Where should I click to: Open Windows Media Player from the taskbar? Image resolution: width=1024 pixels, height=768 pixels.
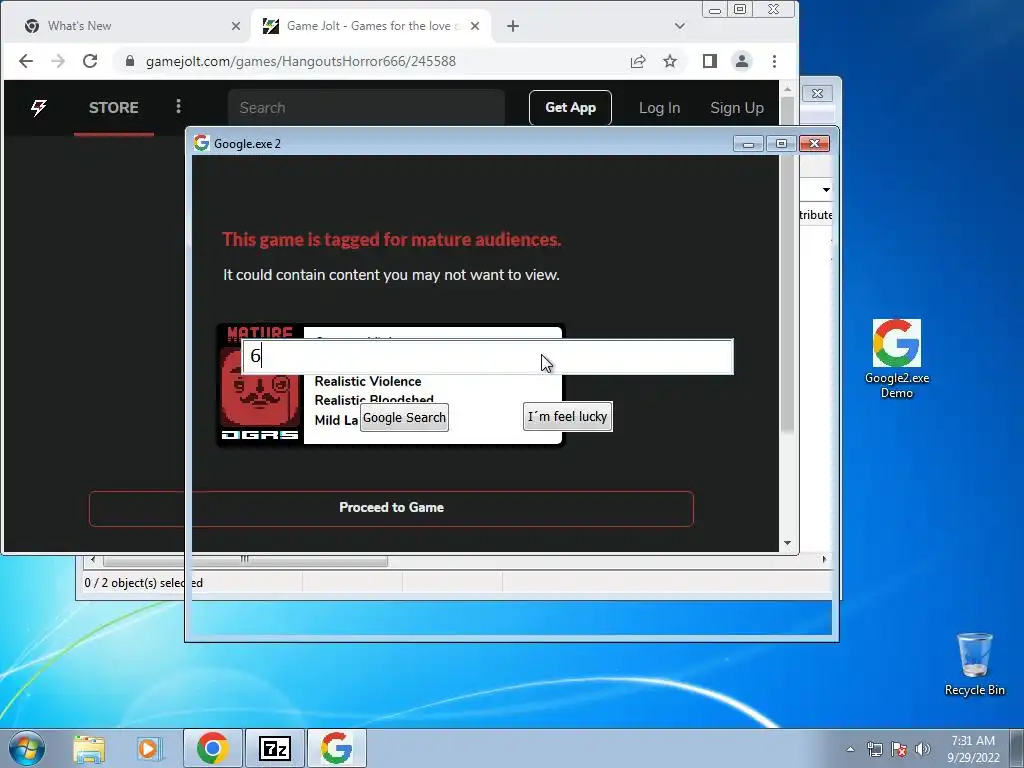pos(150,748)
